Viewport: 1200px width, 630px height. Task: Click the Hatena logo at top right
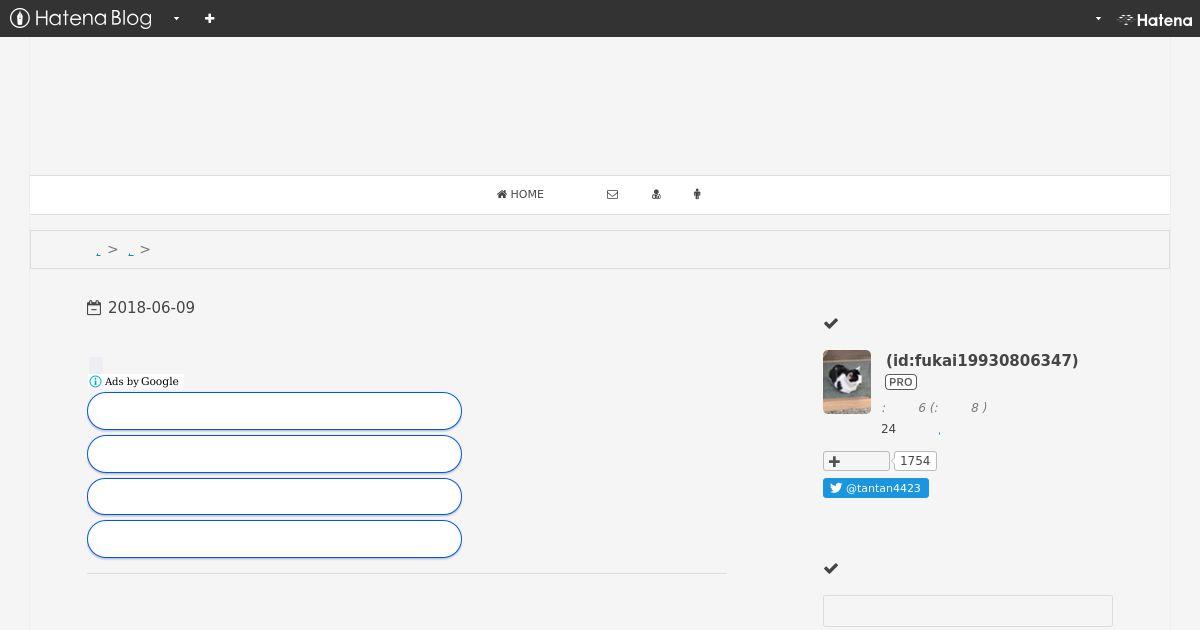1155,19
